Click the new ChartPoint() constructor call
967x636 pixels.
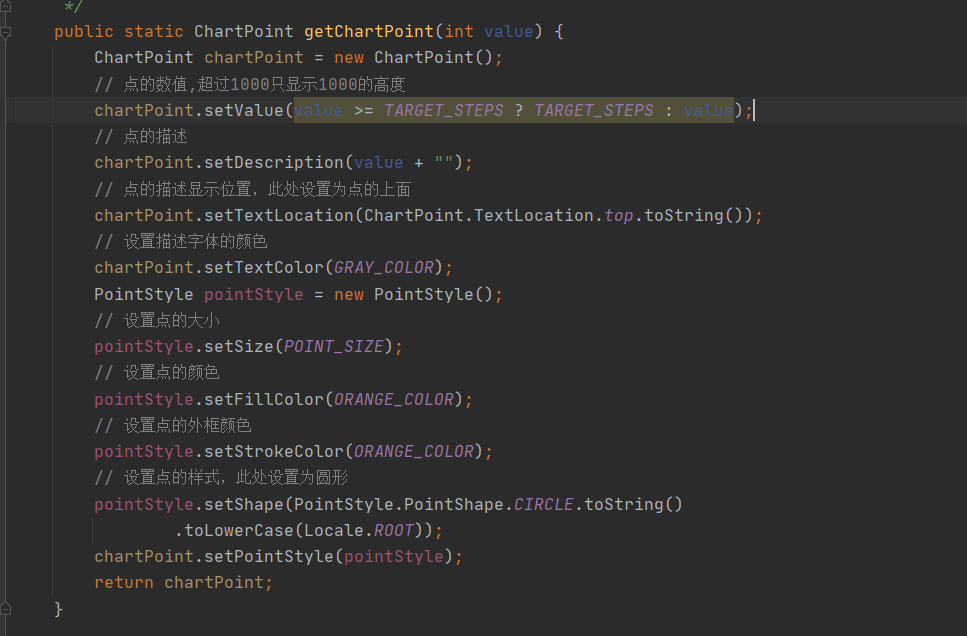click(x=413, y=57)
